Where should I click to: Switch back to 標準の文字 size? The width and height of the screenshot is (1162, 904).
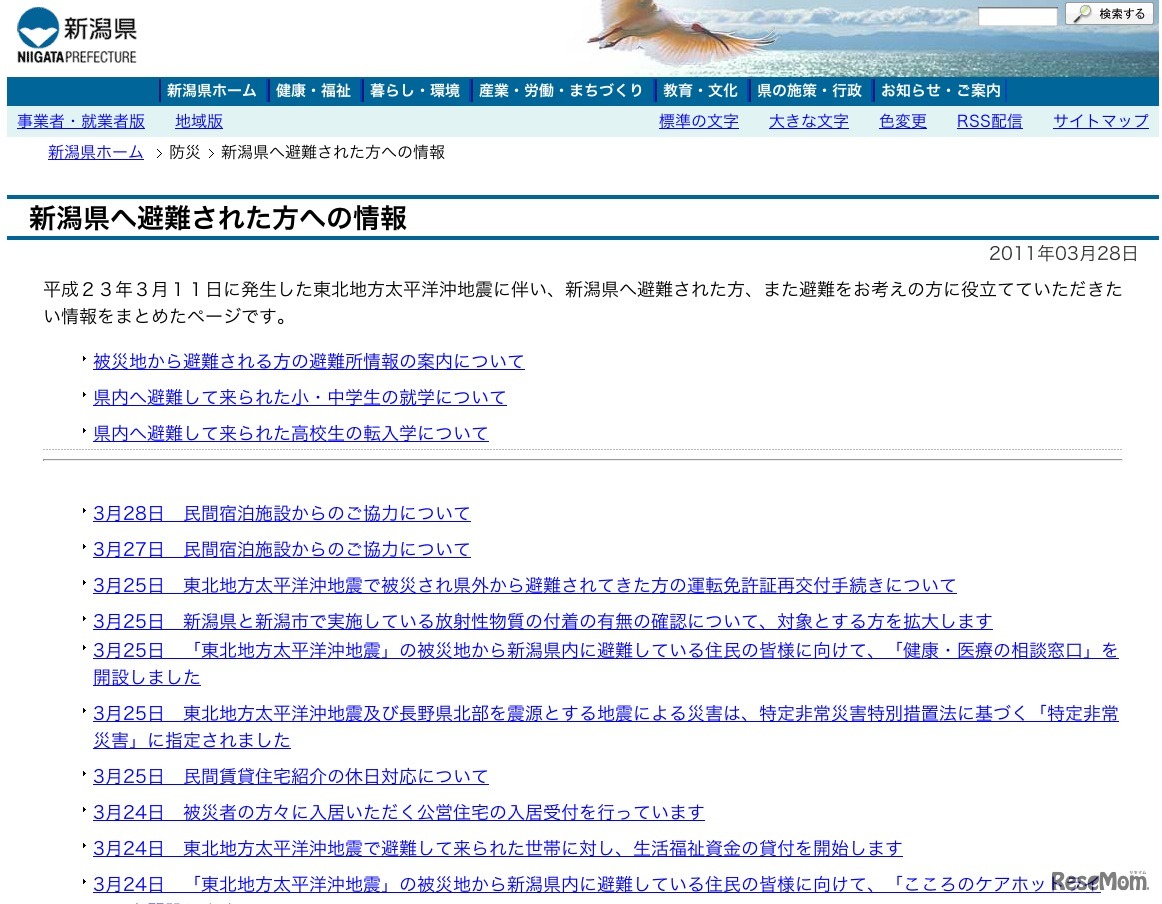(x=698, y=121)
